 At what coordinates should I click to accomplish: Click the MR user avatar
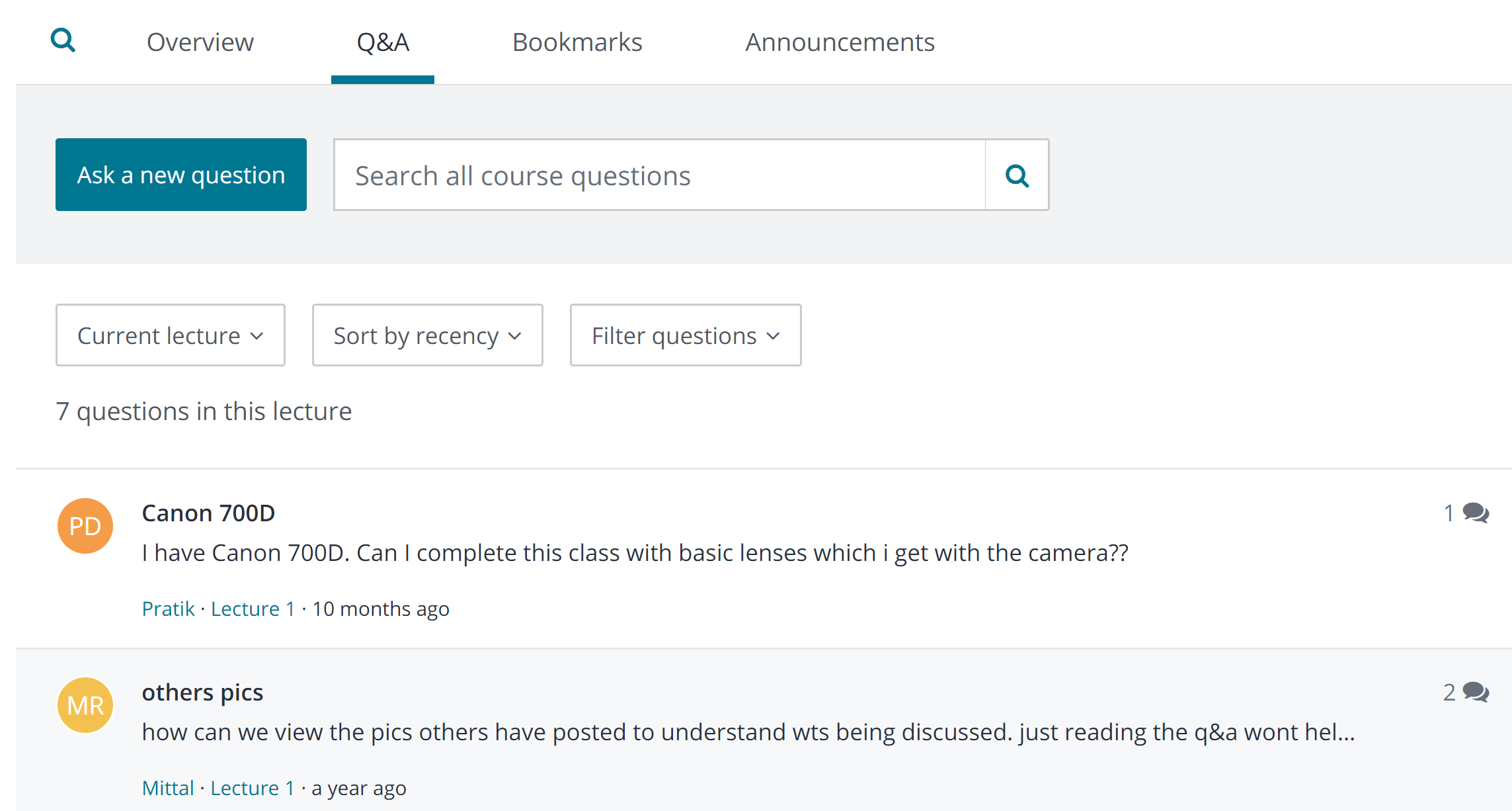(85, 705)
